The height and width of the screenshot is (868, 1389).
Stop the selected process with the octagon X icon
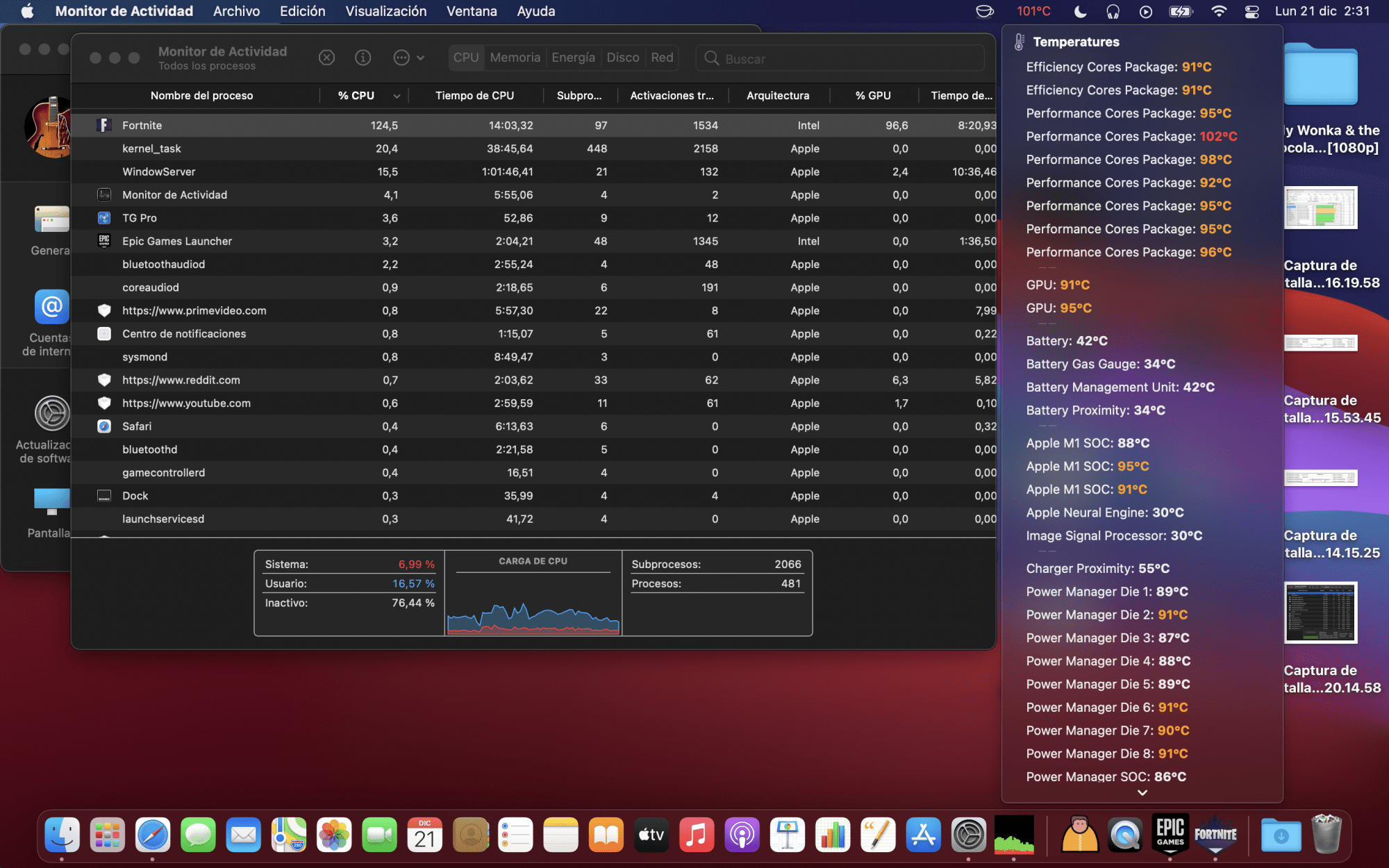pyautogui.click(x=326, y=58)
